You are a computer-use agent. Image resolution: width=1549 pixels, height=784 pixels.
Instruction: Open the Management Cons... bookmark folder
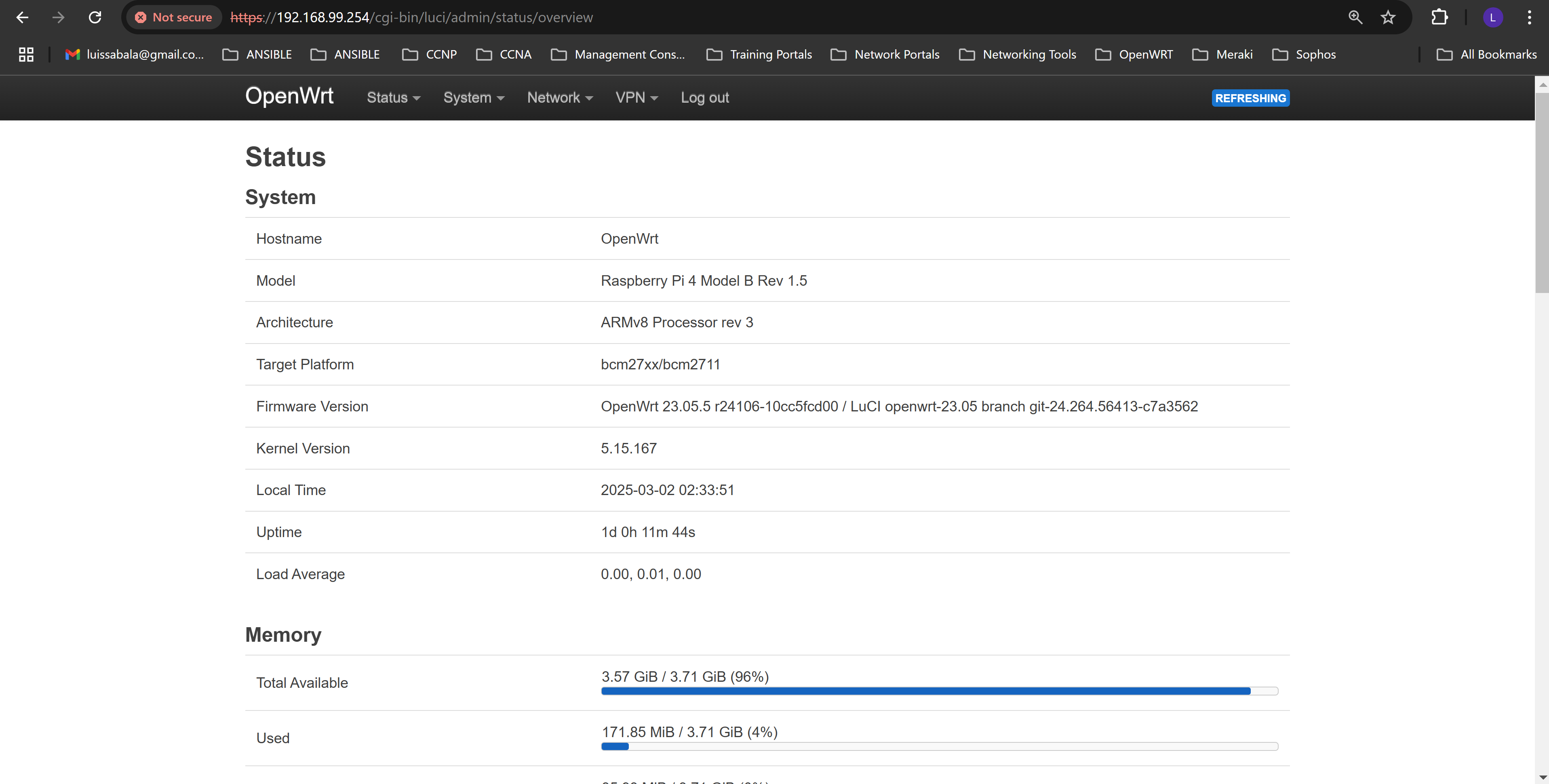(618, 55)
